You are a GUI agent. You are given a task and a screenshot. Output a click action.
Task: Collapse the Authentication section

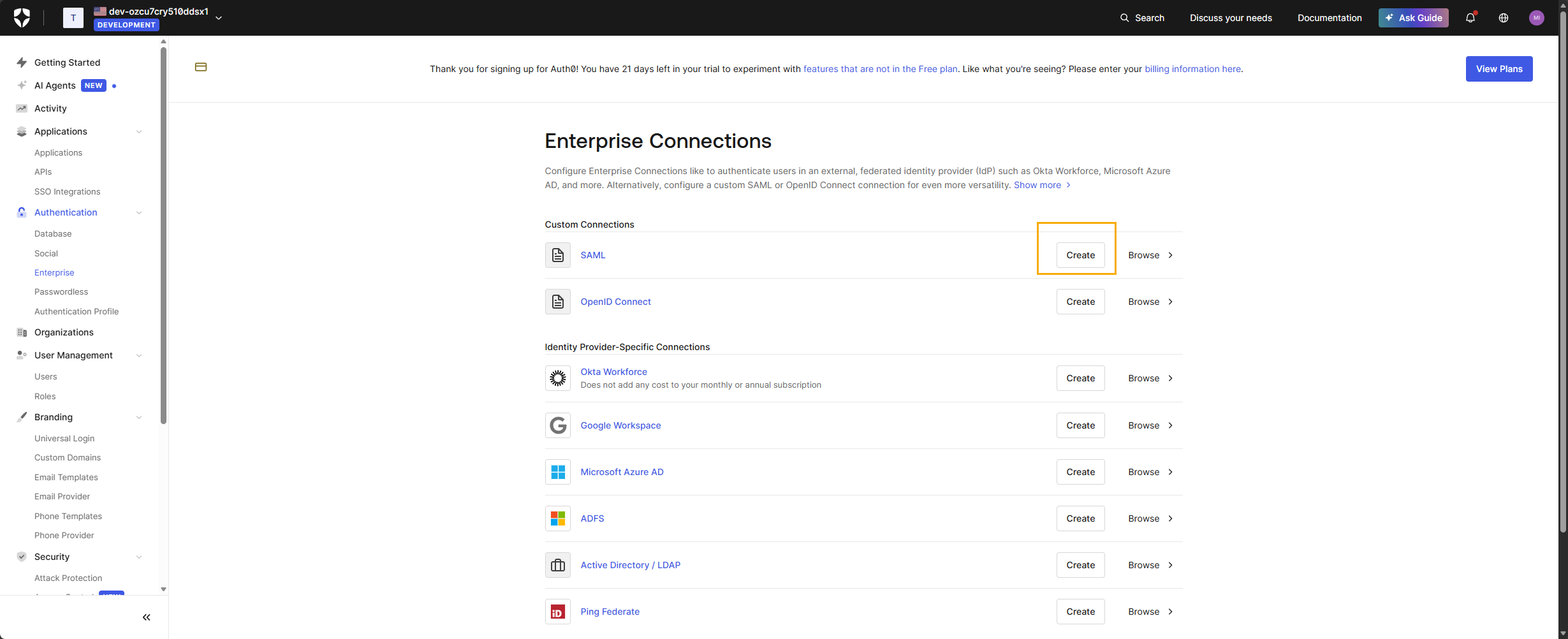(139, 212)
